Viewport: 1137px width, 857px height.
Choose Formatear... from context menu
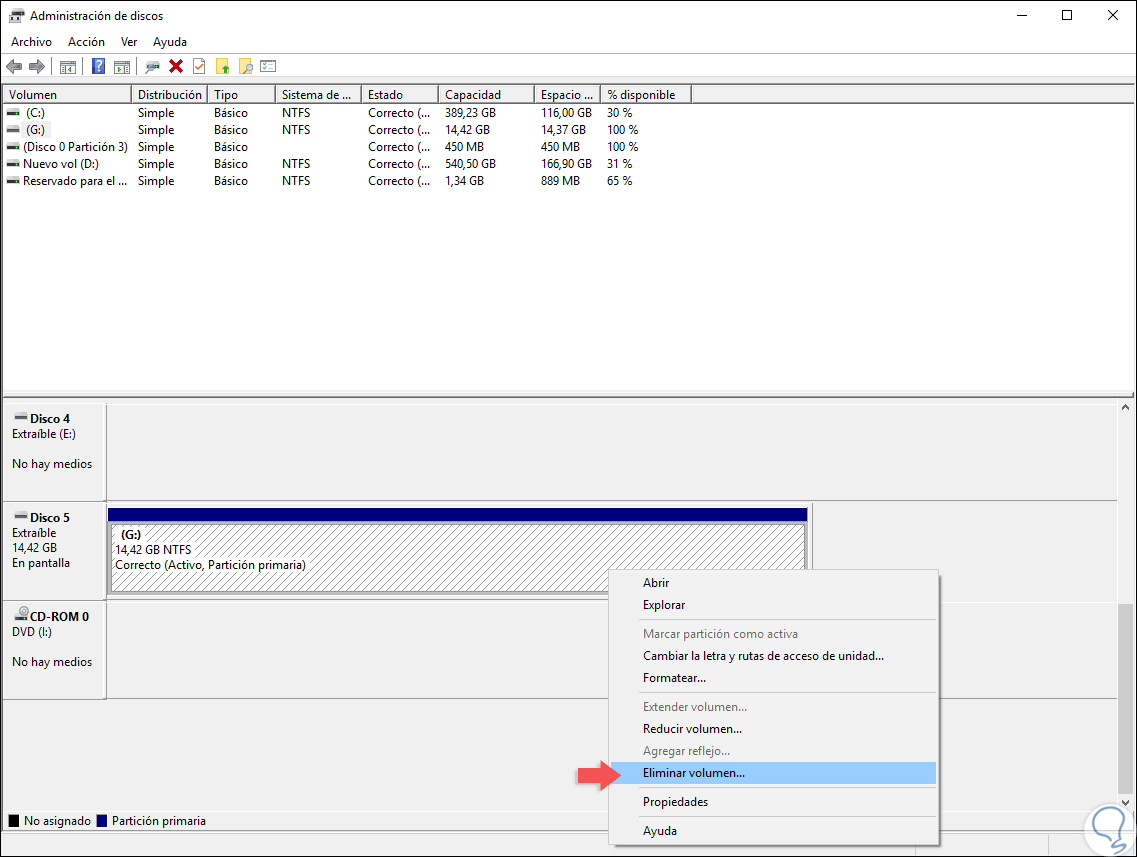(x=773, y=678)
